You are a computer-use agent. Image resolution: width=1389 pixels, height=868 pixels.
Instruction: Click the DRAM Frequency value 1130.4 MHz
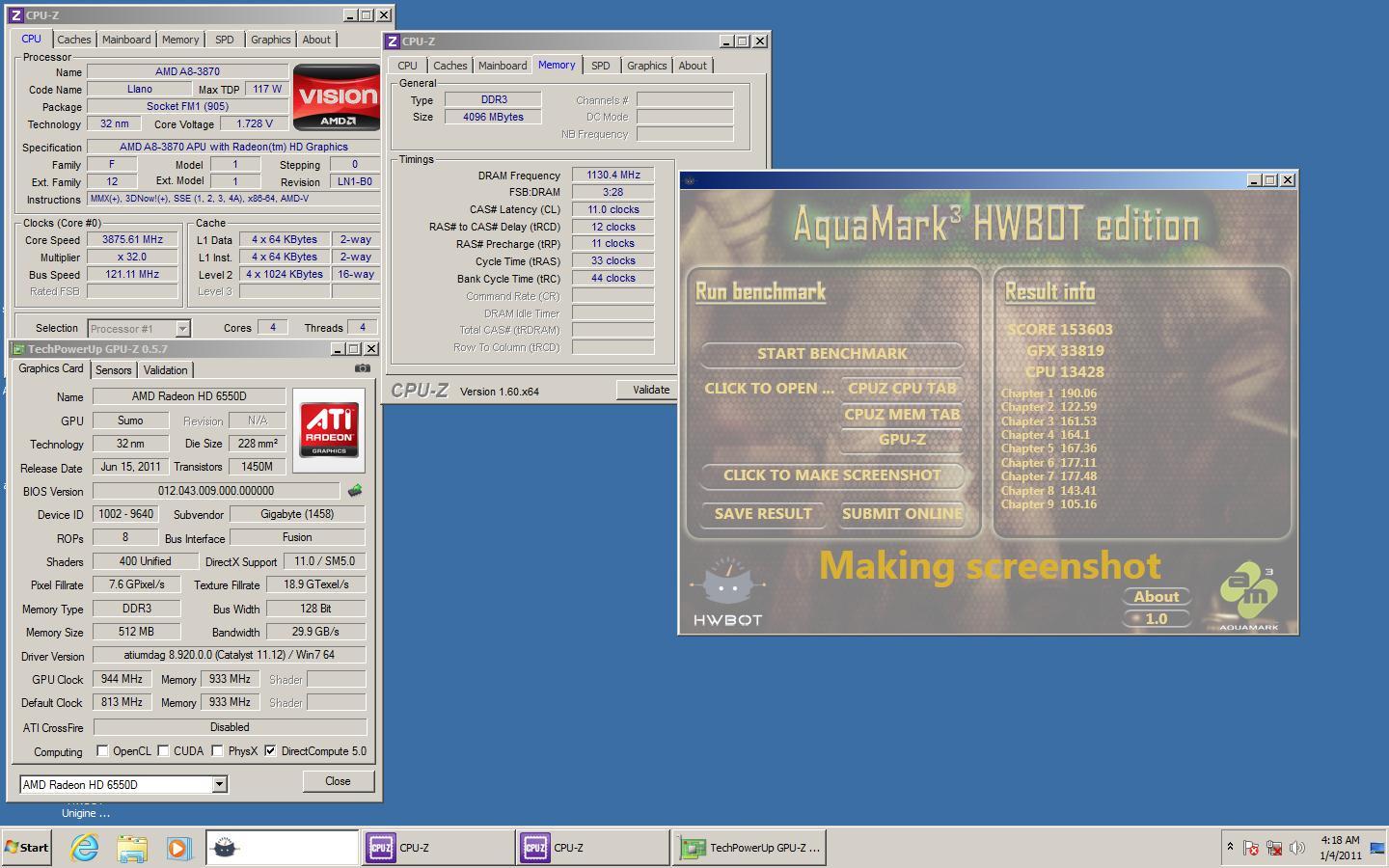(613, 176)
